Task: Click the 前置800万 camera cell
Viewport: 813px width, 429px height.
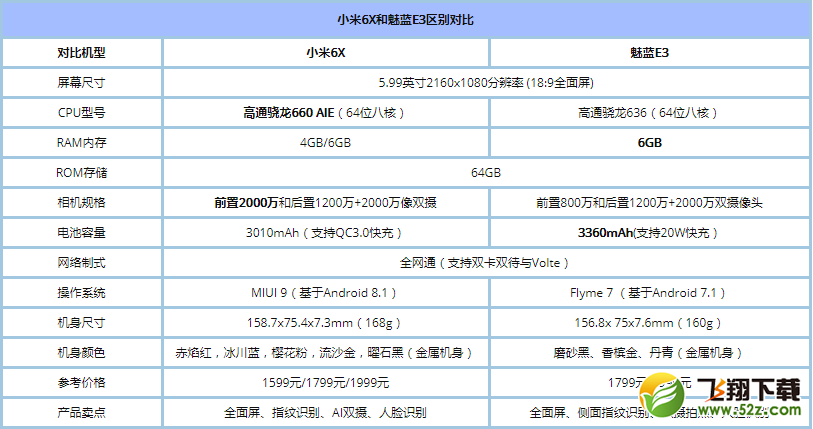Action: pos(650,202)
